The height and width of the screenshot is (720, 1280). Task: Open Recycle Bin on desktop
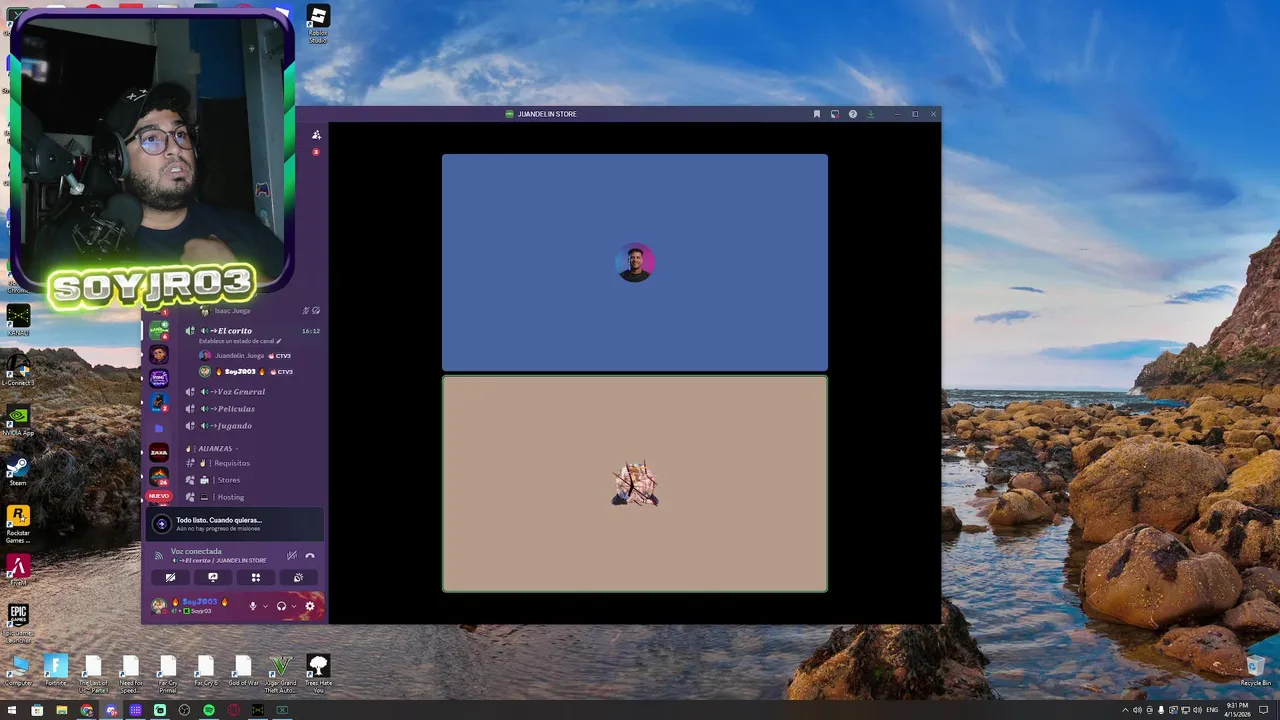(x=1255, y=670)
